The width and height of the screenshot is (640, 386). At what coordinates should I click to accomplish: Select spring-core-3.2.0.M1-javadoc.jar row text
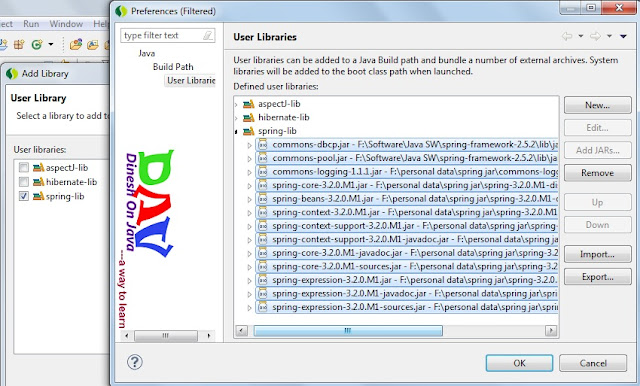415,253
